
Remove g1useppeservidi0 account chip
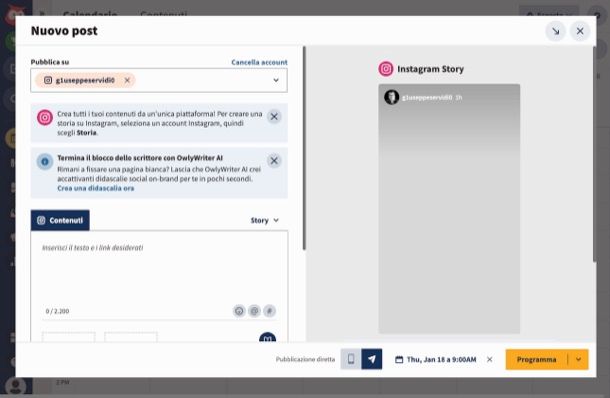coord(127,80)
